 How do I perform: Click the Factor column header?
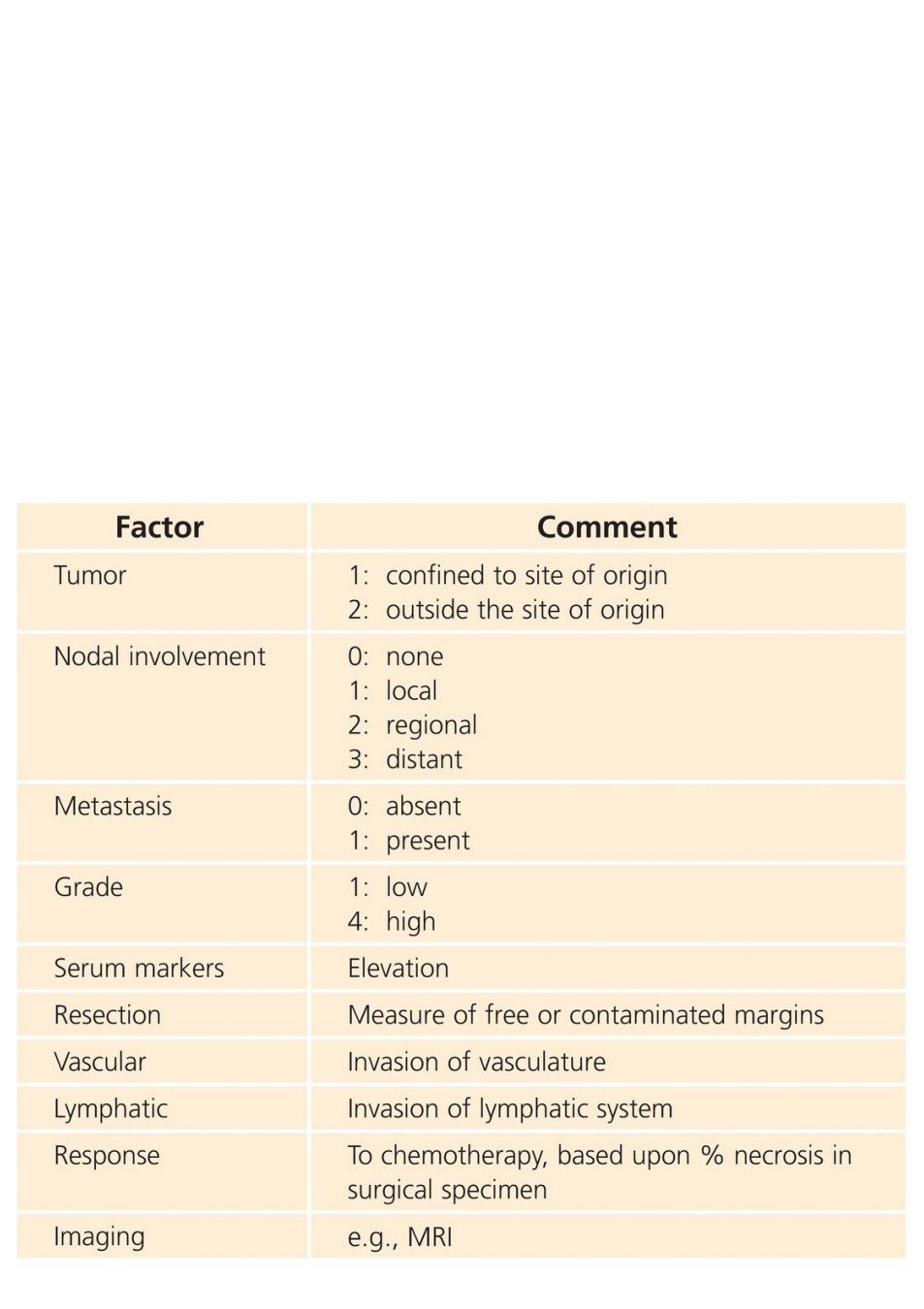(159, 527)
